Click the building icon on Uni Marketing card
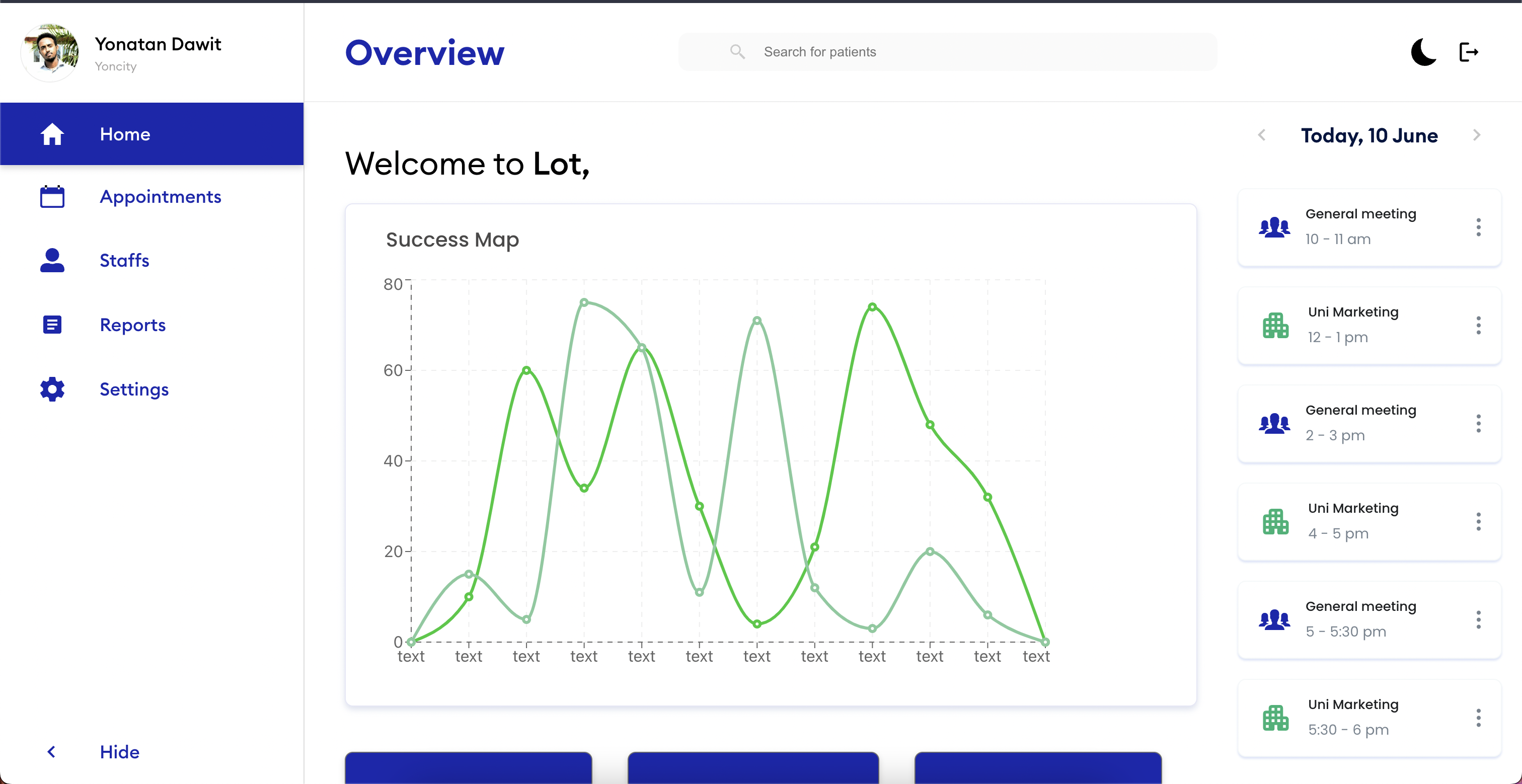This screenshot has height=784, width=1522. pyautogui.click(x=1275, y=325)
